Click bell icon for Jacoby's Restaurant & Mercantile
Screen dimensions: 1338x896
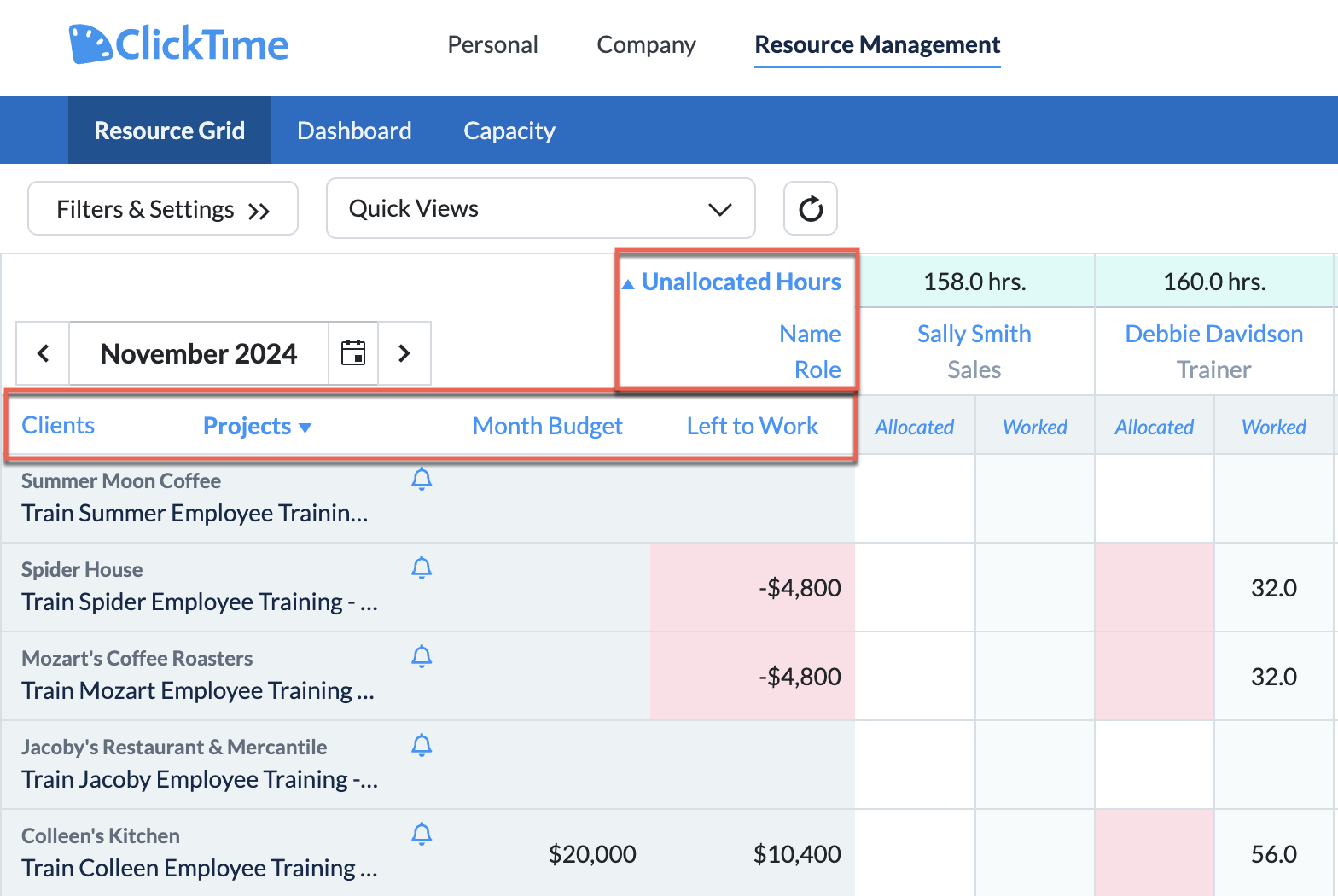422,746
